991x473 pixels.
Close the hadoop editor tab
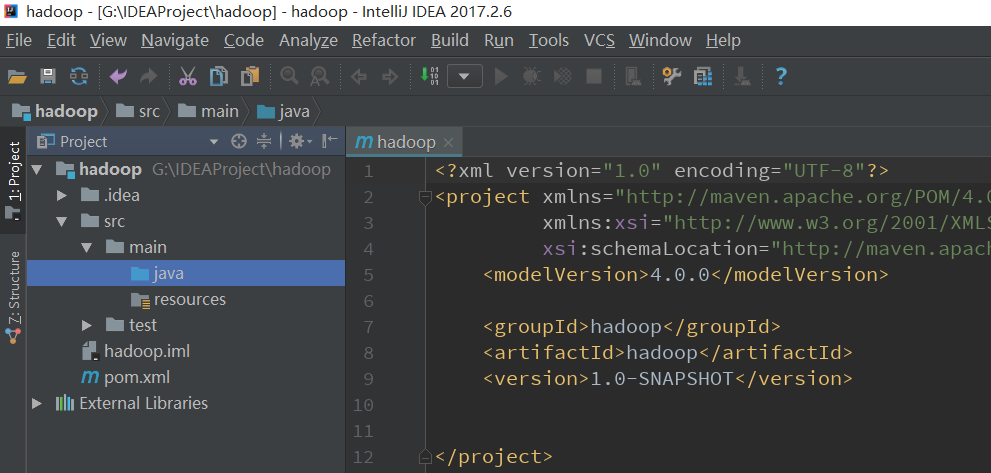tap(448, 143)
